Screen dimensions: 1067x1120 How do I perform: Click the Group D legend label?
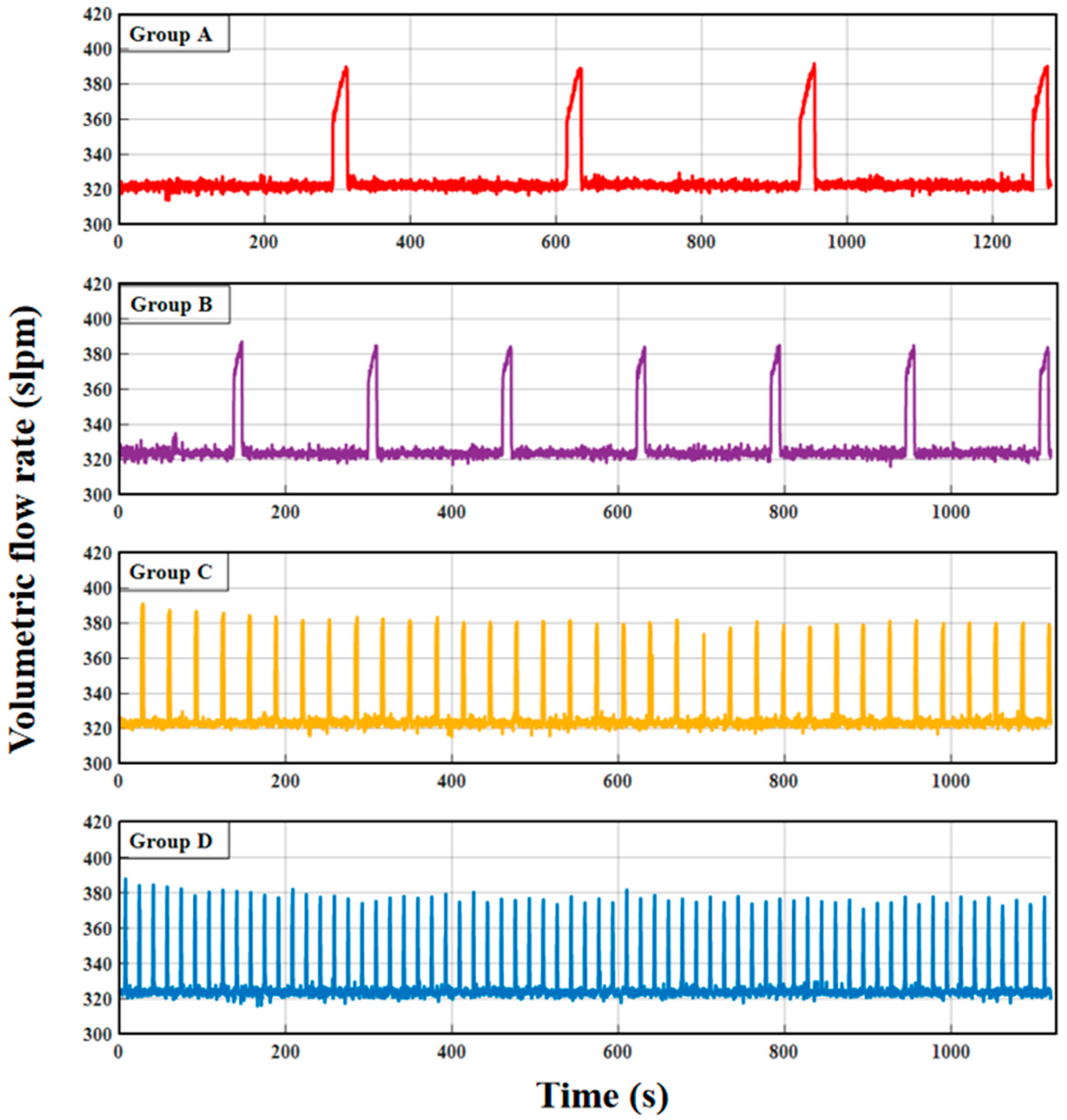171,841
